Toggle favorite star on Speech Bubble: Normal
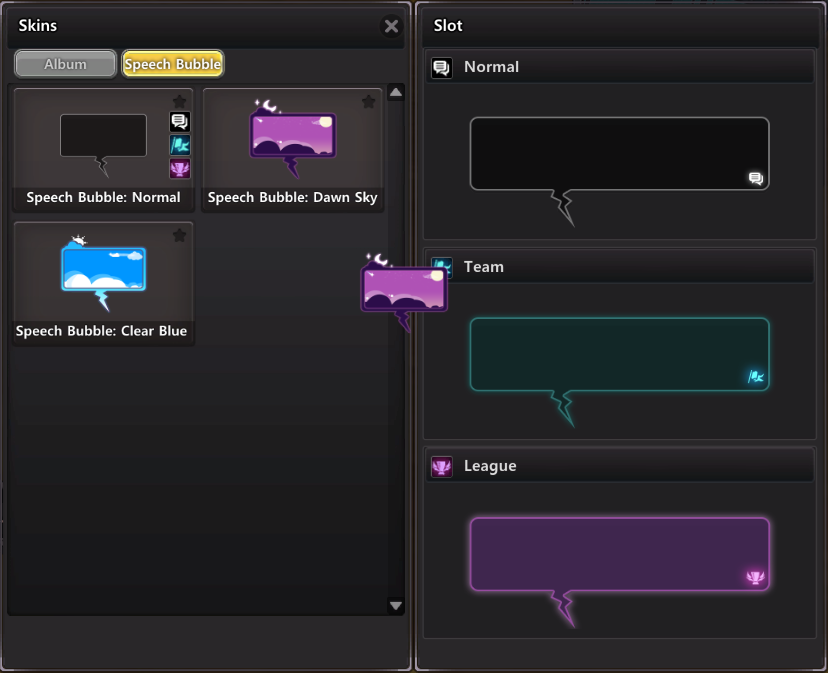 [x=179, y=101]
